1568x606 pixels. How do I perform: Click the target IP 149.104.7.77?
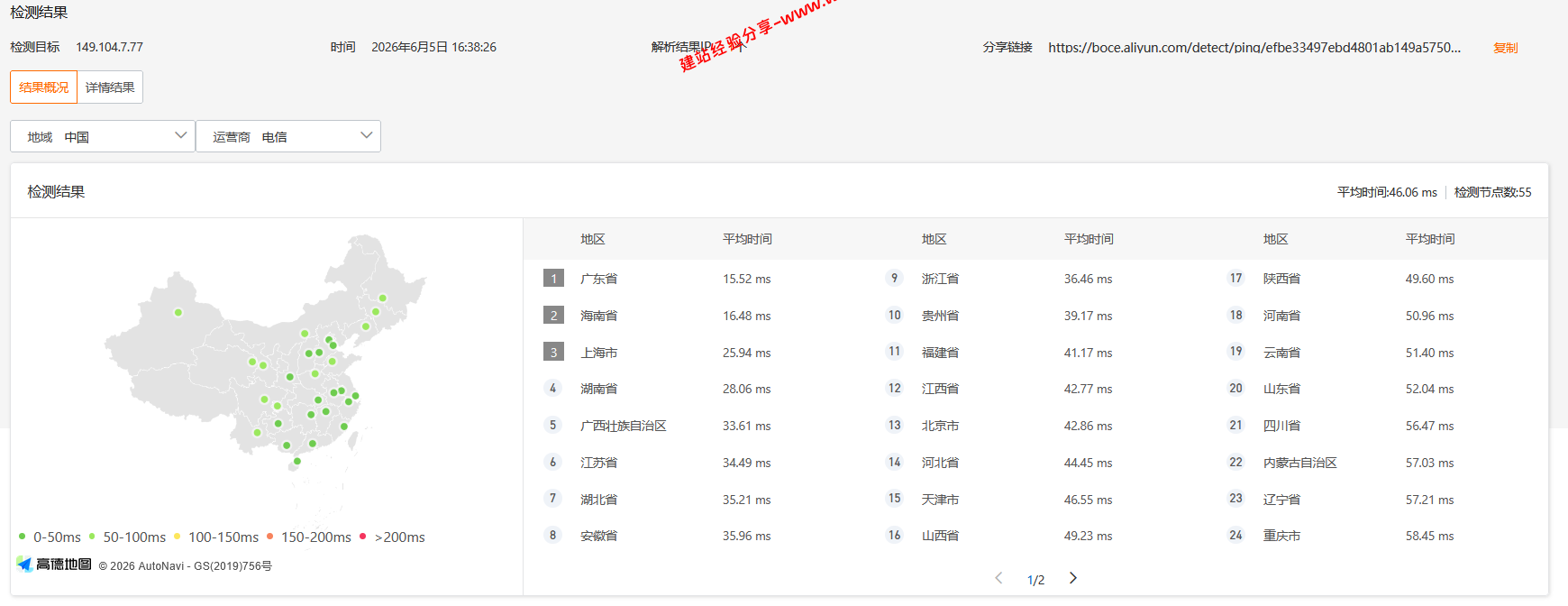[110, 48]
